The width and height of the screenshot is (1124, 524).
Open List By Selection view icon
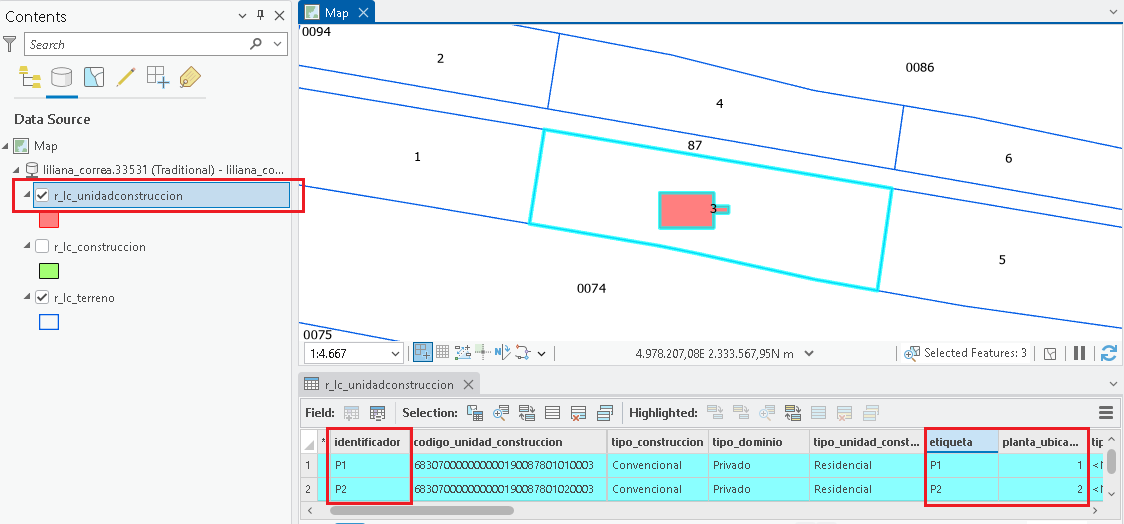(x=94, y=77)
